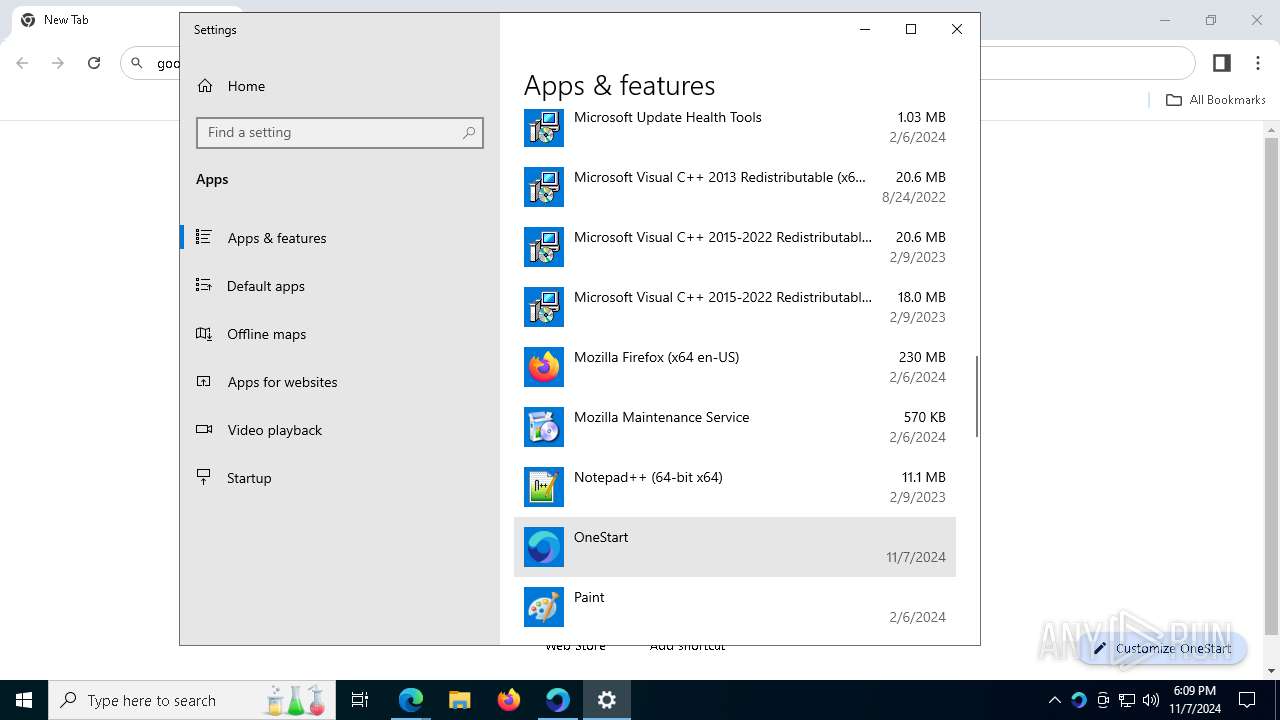Viewport: 1280px width, 720px height.
Task: Click the search magnifier in Find a setting
Action: point(469,133)
